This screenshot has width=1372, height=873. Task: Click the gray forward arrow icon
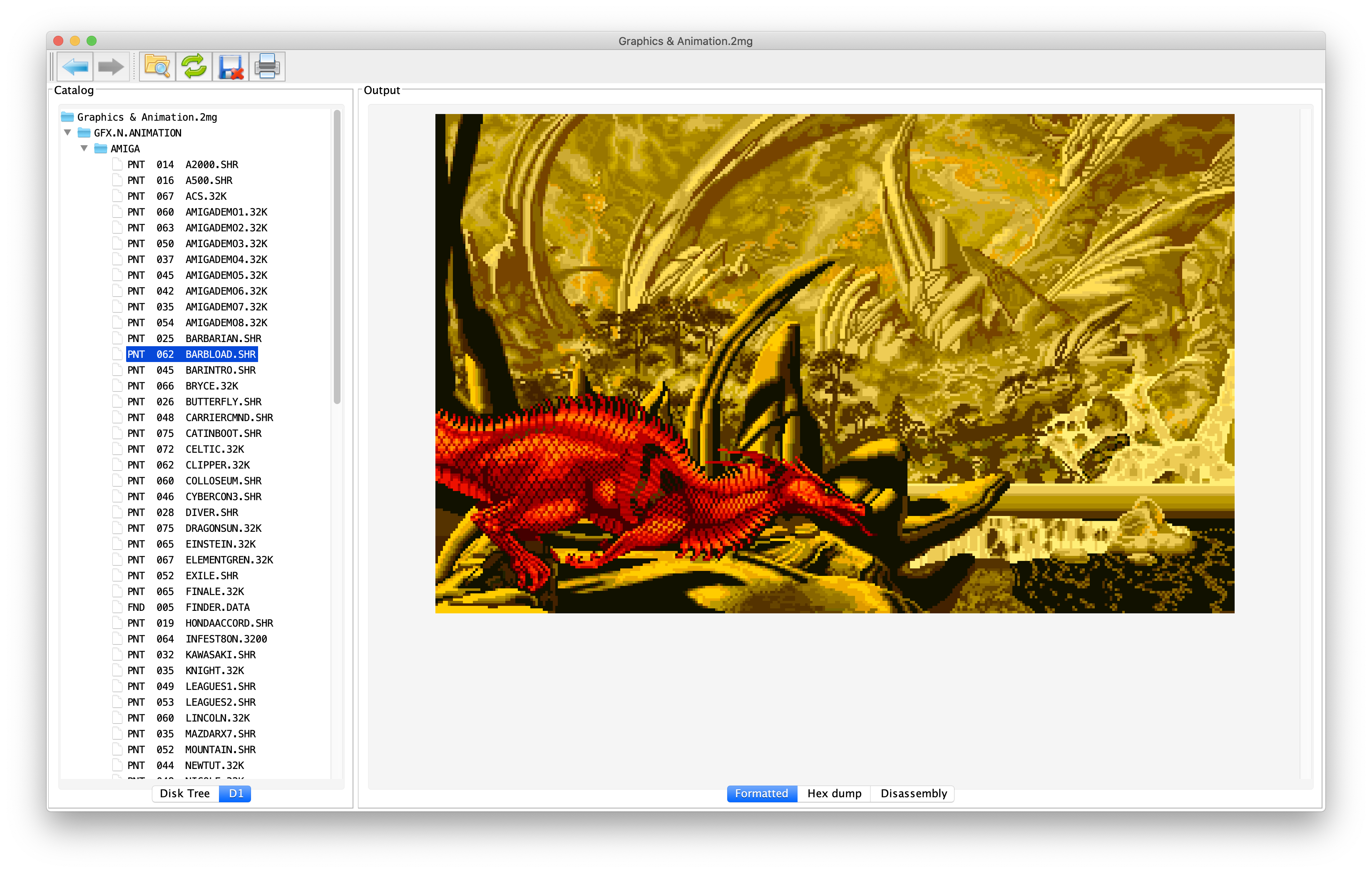(111, 67)
